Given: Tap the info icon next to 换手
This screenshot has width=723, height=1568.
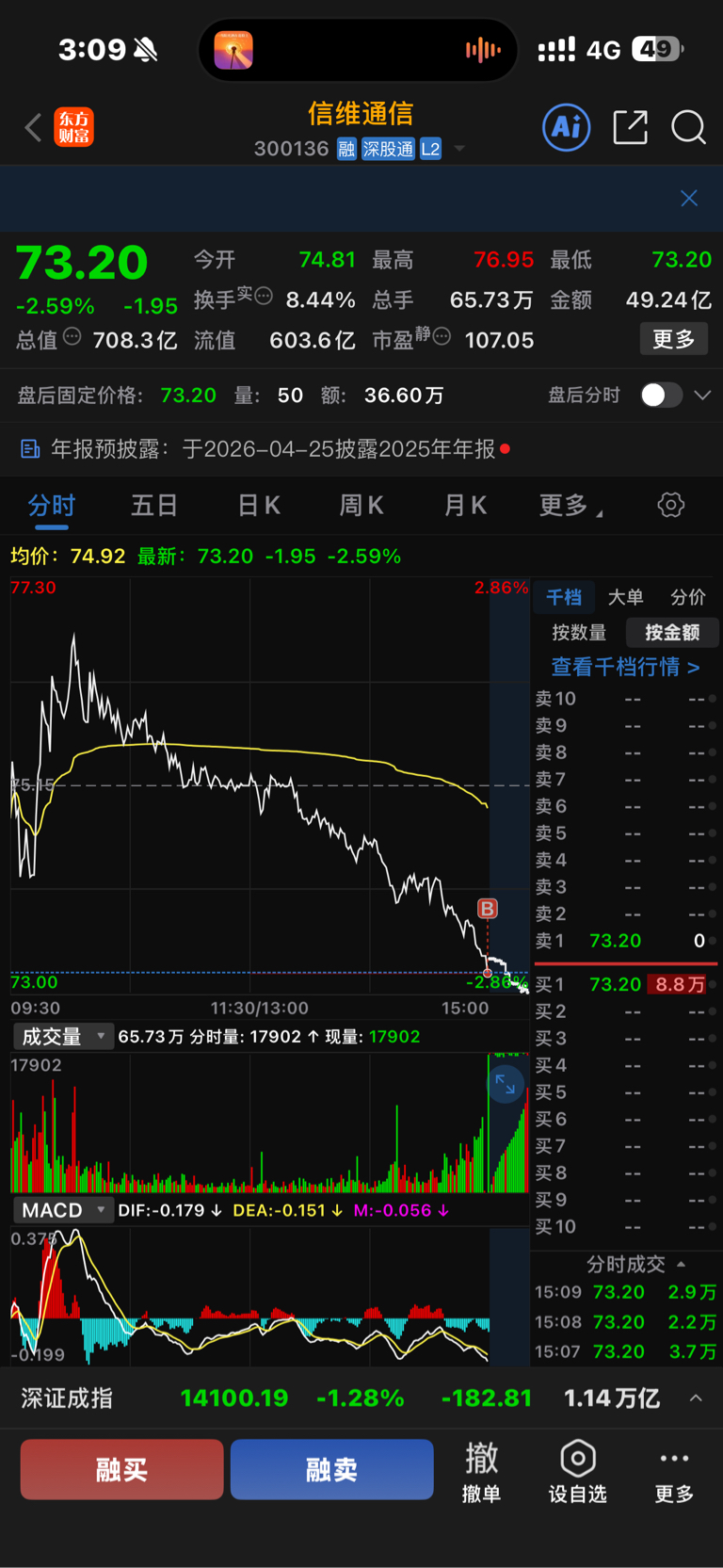Looking at the screenshot, I should pyautogui.click(x=264, y=296).
